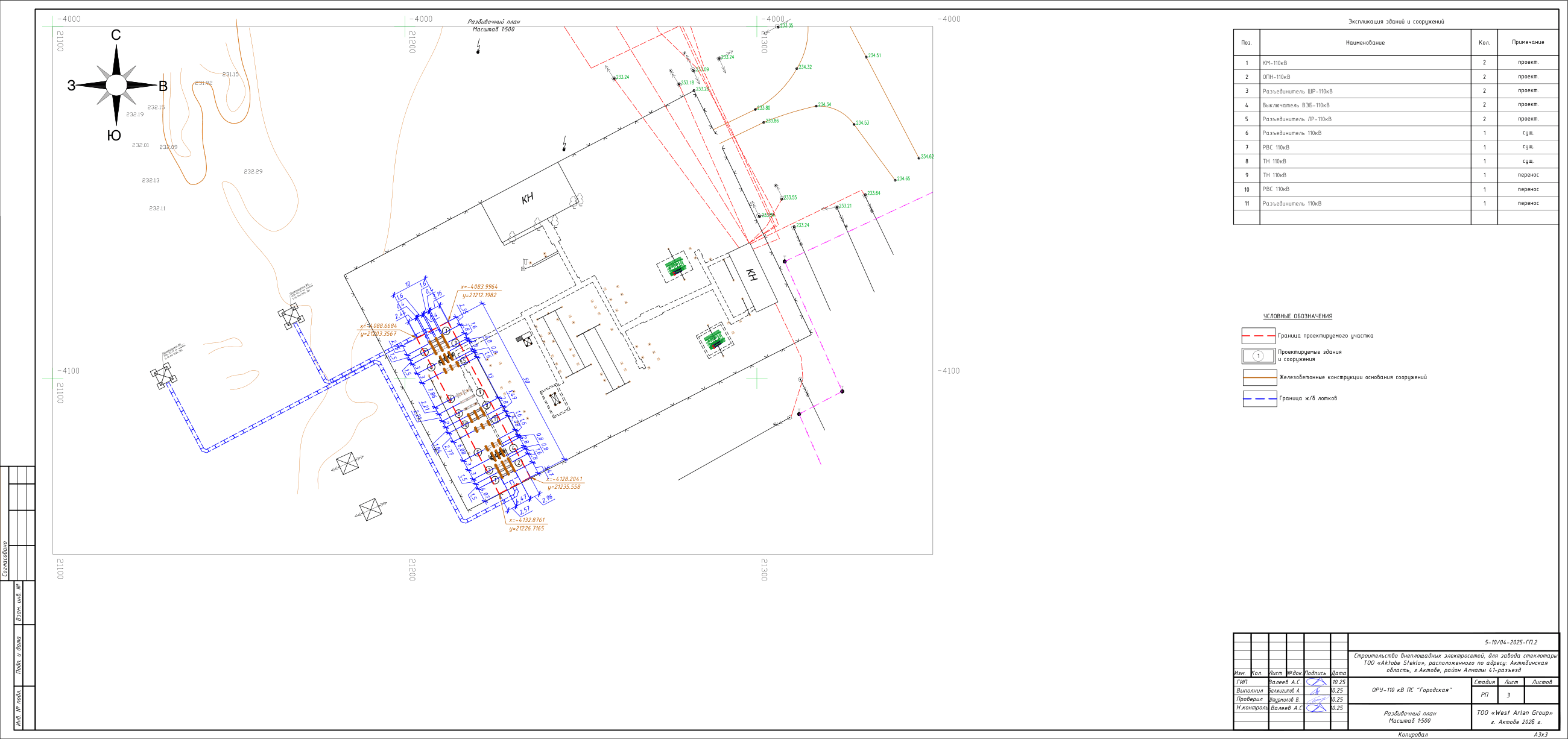Click the "Экспликация зданий и сооружений" table title
1568x739 pixels.
point(1396,22)
